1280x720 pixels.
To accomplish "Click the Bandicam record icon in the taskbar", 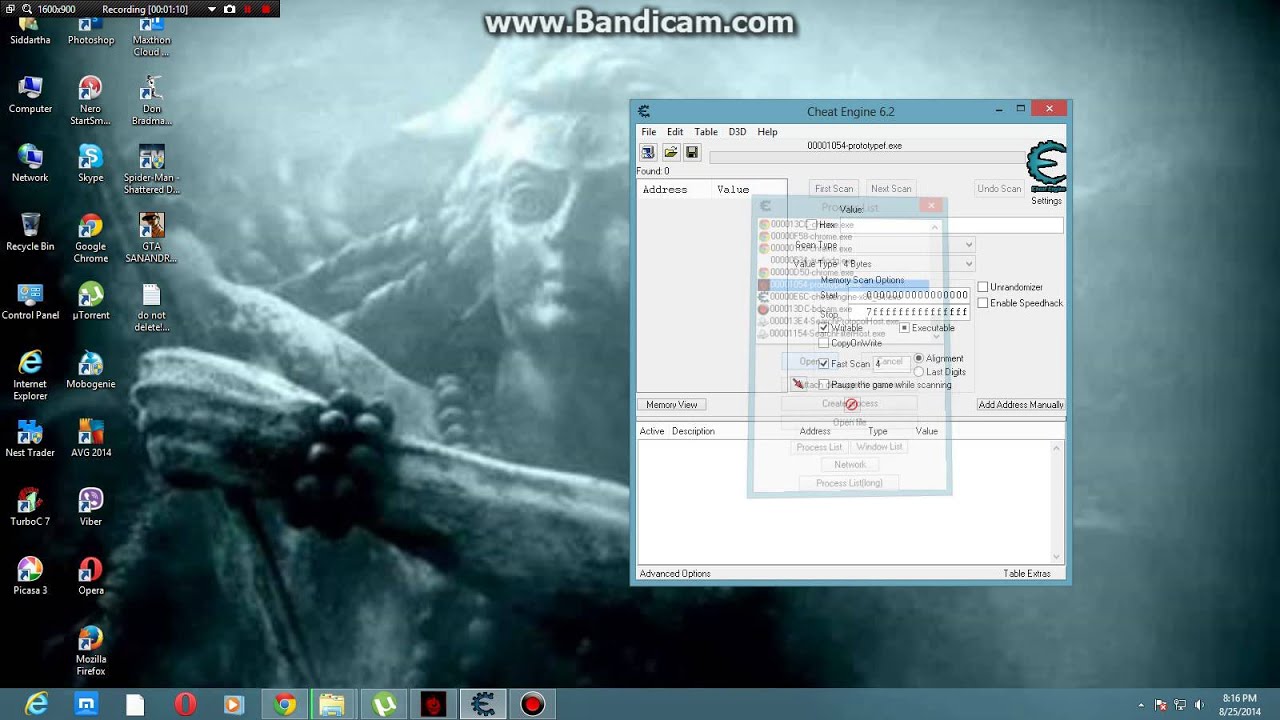I will tap(532, 704).
